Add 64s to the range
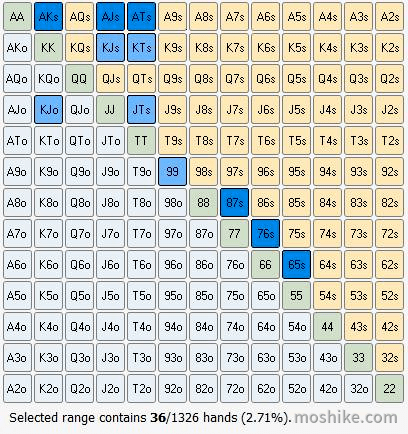 tap(327, 265)
